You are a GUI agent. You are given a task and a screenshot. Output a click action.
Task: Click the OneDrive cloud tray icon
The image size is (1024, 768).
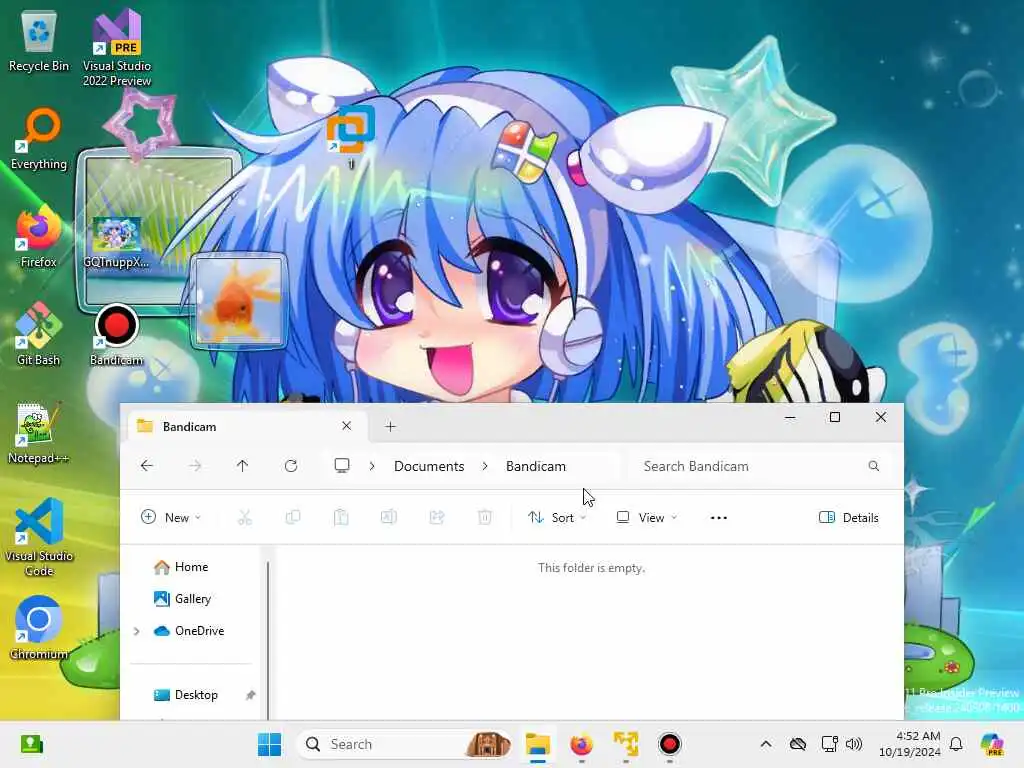797,744
